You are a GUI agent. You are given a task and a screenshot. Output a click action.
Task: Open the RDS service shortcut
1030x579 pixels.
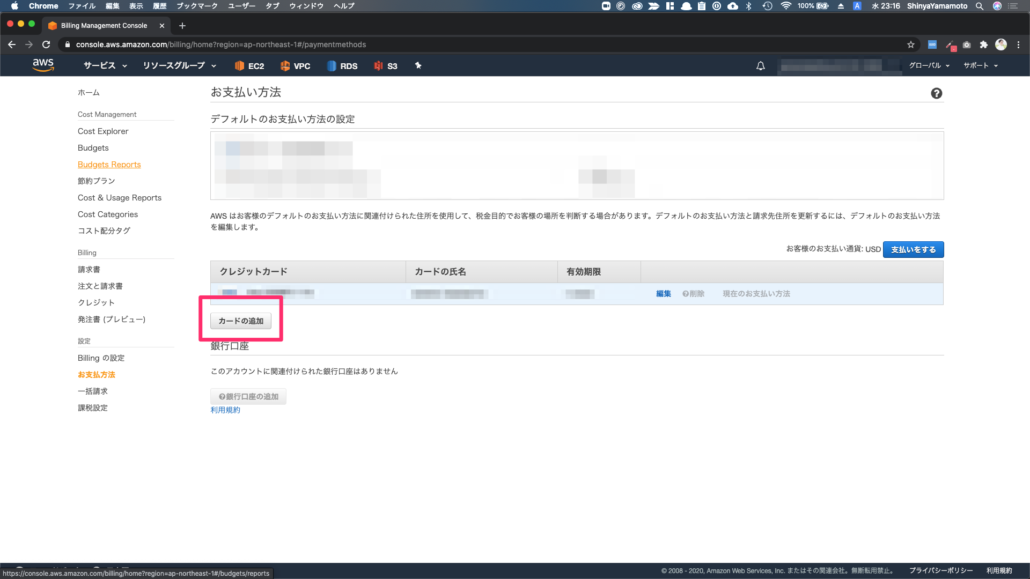click(342, 66)
